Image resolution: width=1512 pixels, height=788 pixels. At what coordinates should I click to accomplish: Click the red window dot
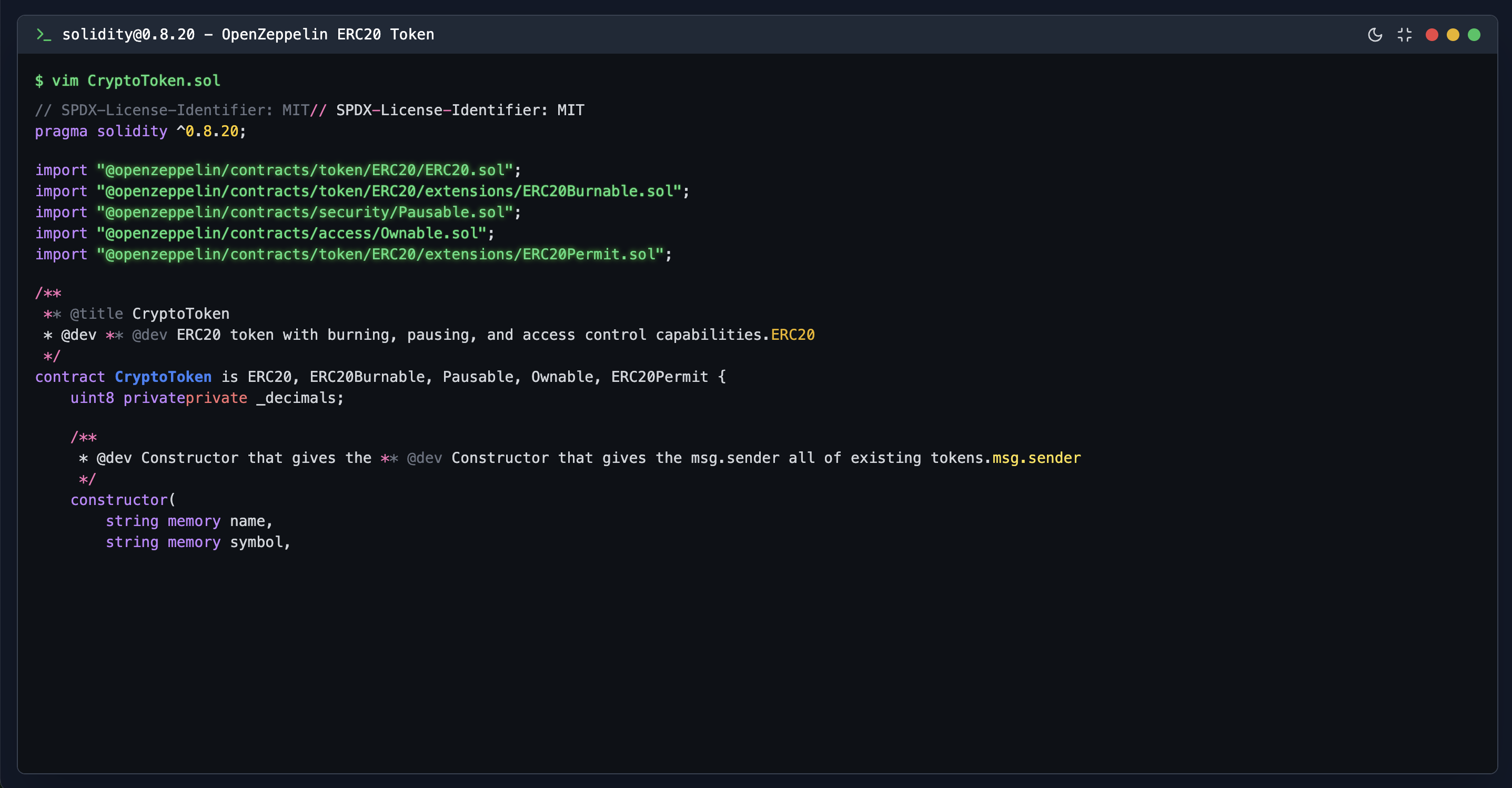(x=1432, y=35)
